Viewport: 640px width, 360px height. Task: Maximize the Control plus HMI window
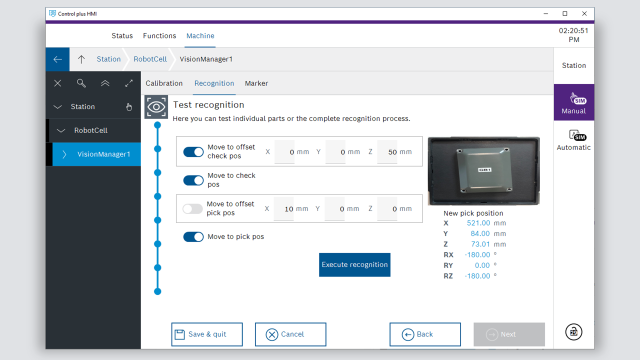tap(565, 13)
